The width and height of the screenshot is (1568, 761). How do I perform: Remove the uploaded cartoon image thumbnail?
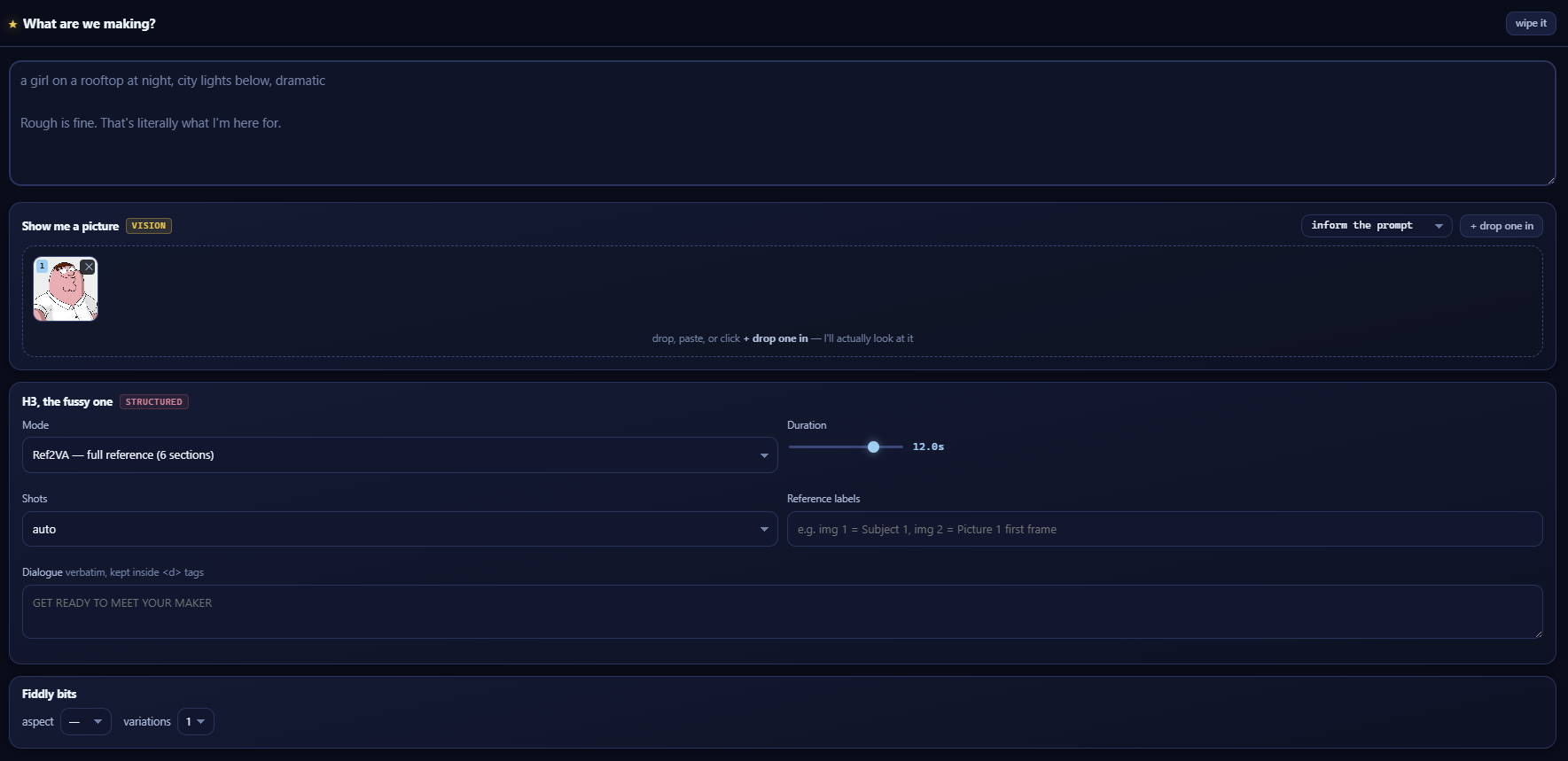(88, 267)
